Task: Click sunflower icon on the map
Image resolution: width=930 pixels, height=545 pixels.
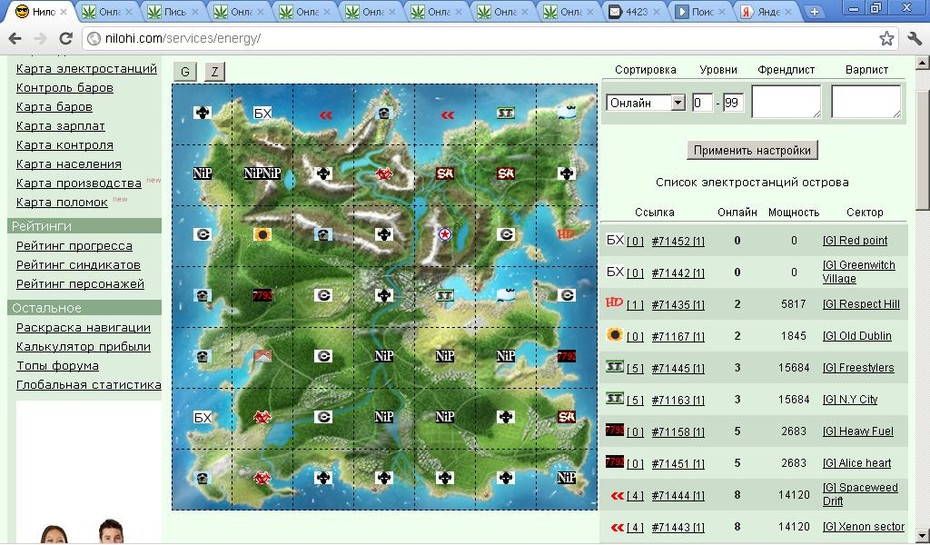Action: (262, 234)
